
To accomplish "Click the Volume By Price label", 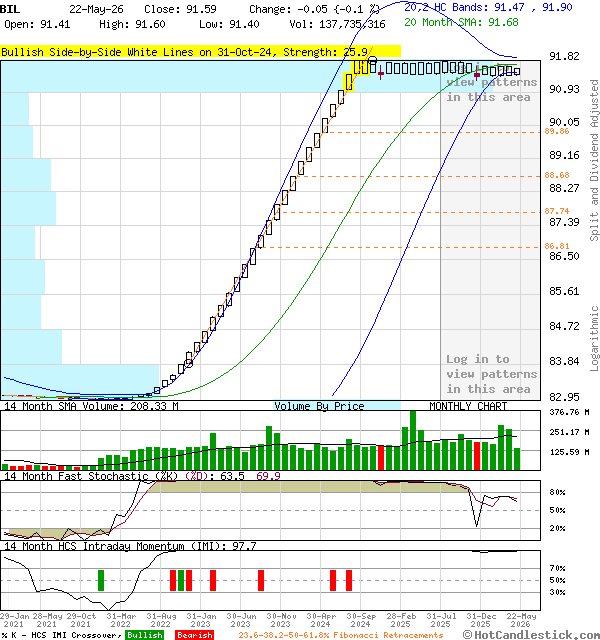I will [319, 406].
